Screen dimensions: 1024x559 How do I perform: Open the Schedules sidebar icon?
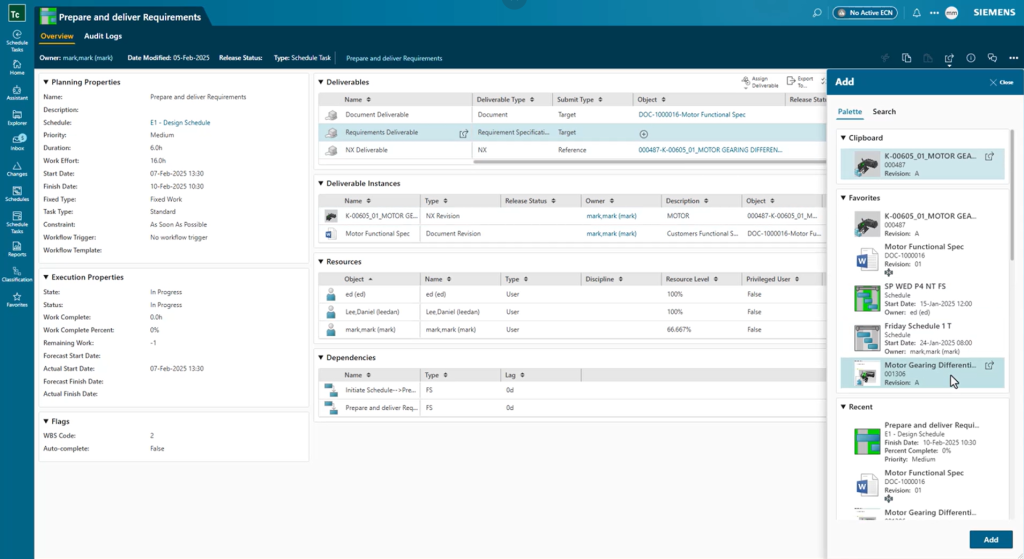click(17, 193)
